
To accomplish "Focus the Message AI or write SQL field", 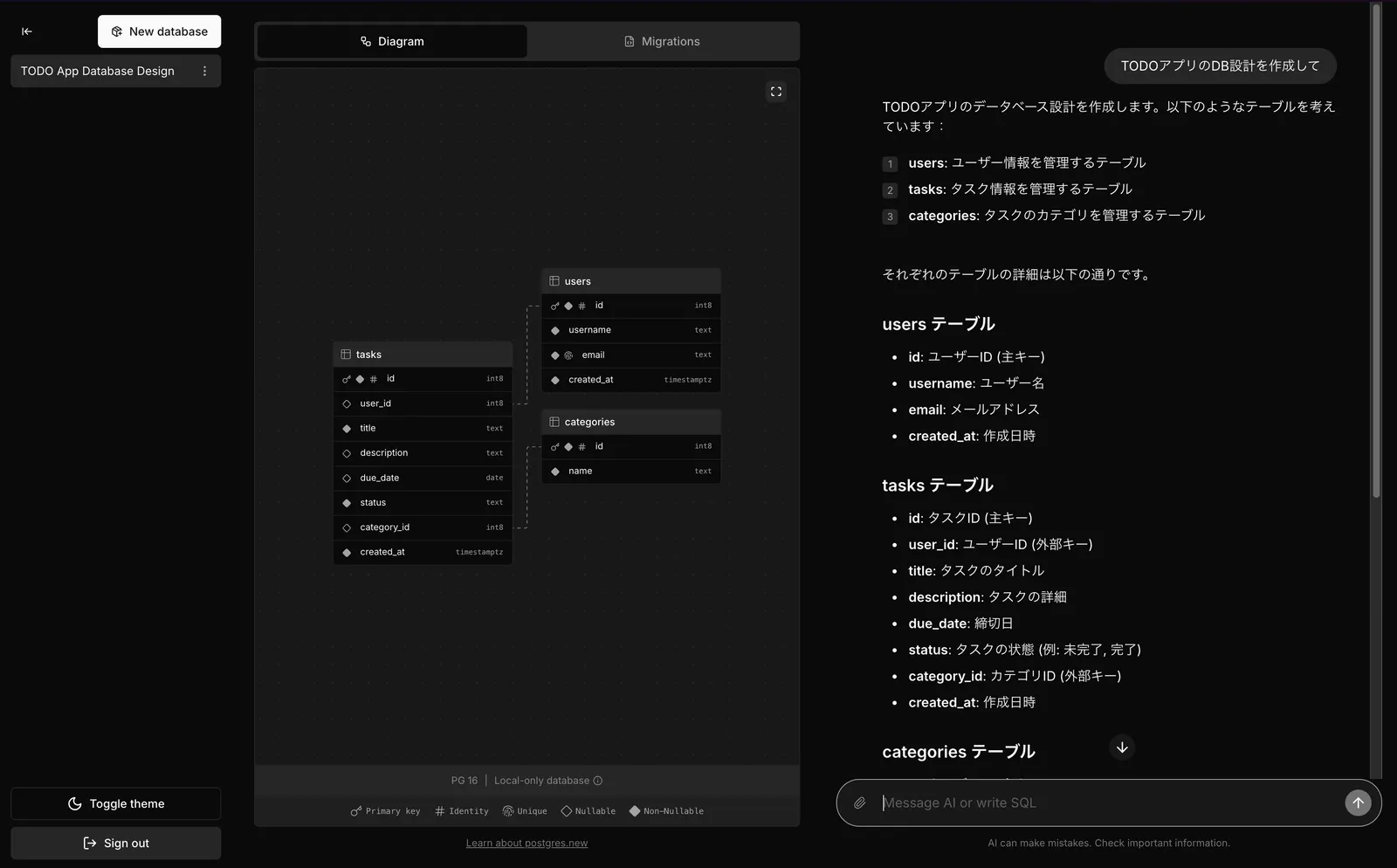I will [1109, 803].
